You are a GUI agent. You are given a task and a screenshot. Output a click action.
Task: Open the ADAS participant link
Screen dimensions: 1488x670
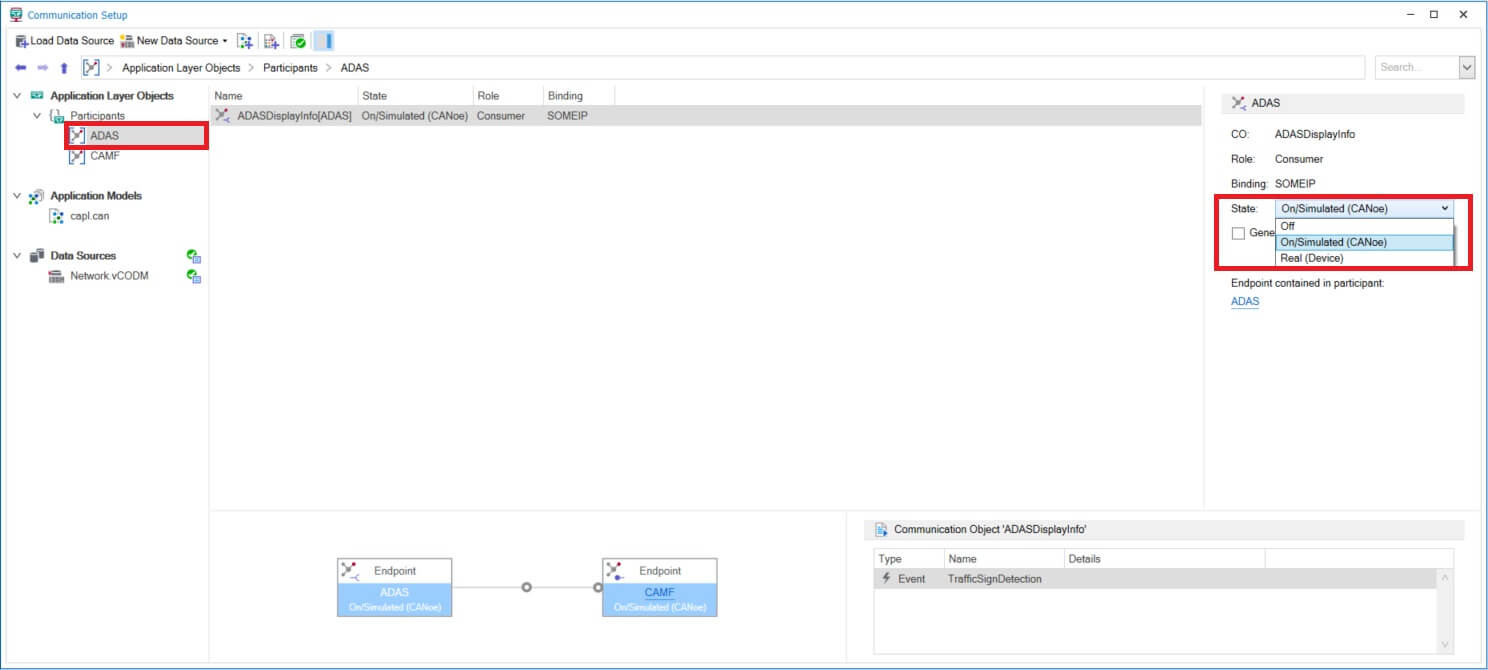(1245, 301)
